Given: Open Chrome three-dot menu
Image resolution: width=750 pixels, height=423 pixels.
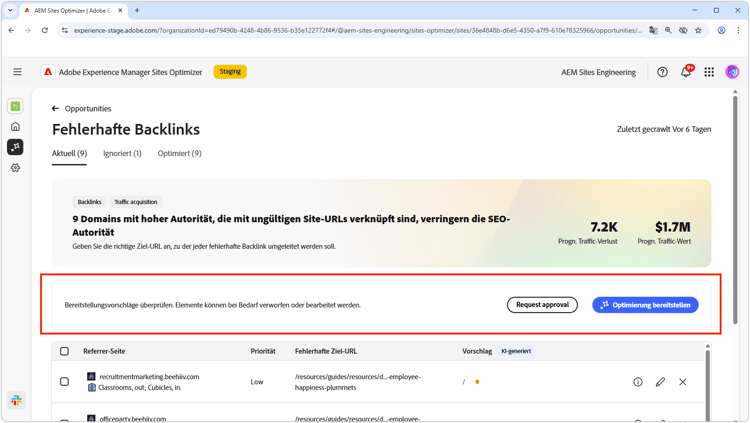Looking at the screenshot, I should (738, 30).
